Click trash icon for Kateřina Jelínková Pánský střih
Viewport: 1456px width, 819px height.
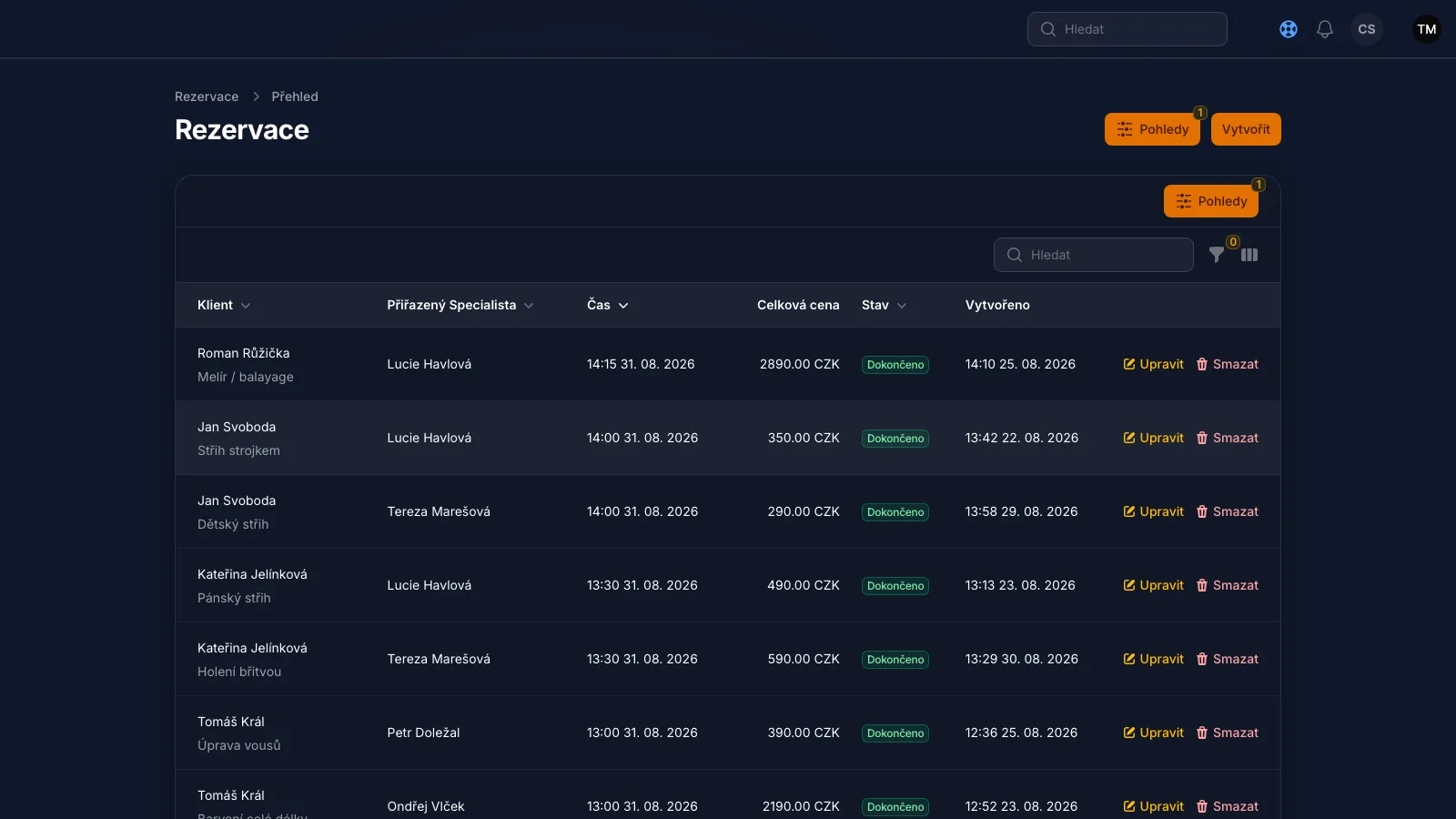[1202, 585]
